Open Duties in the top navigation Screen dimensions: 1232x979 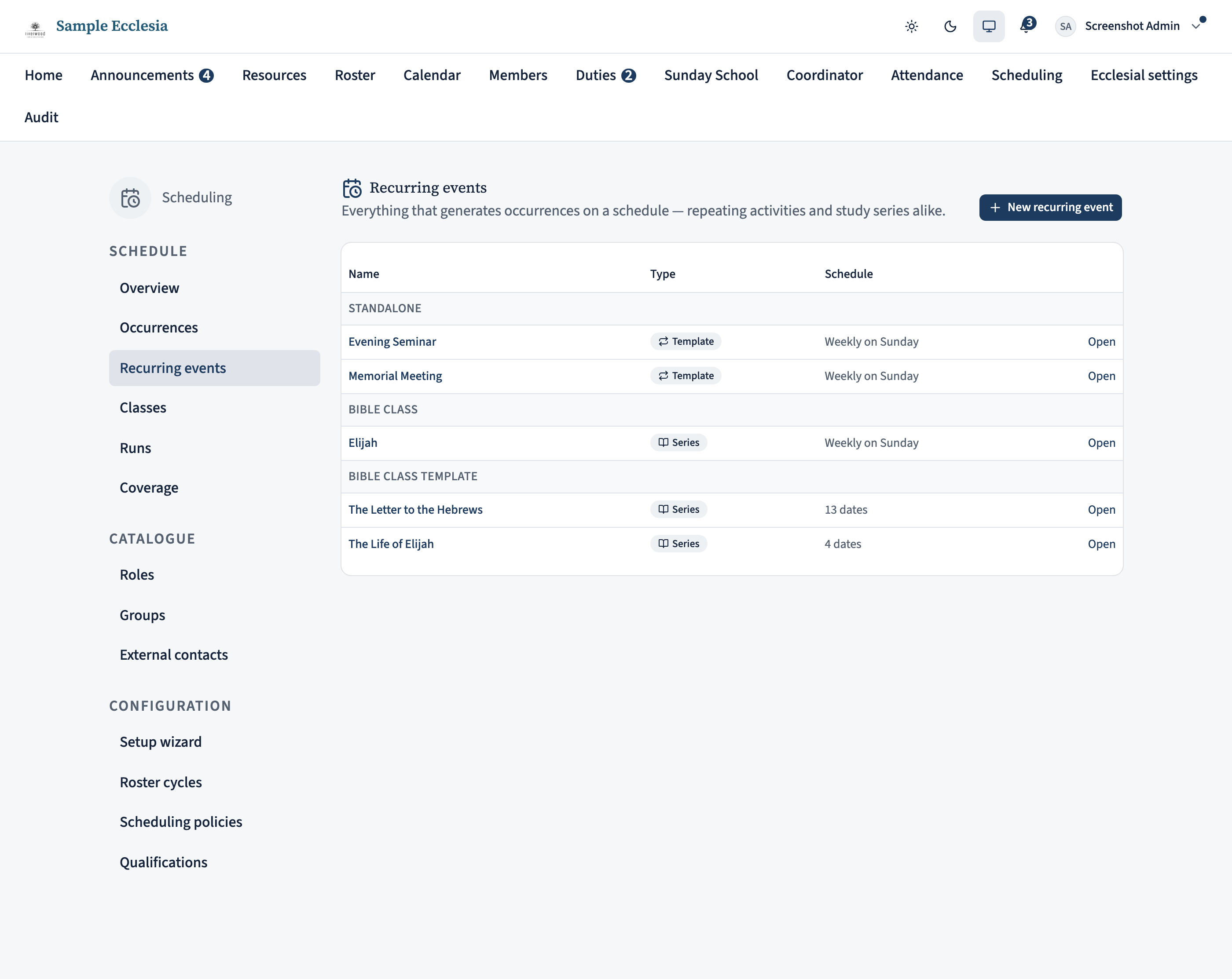[x=606, y=75]
